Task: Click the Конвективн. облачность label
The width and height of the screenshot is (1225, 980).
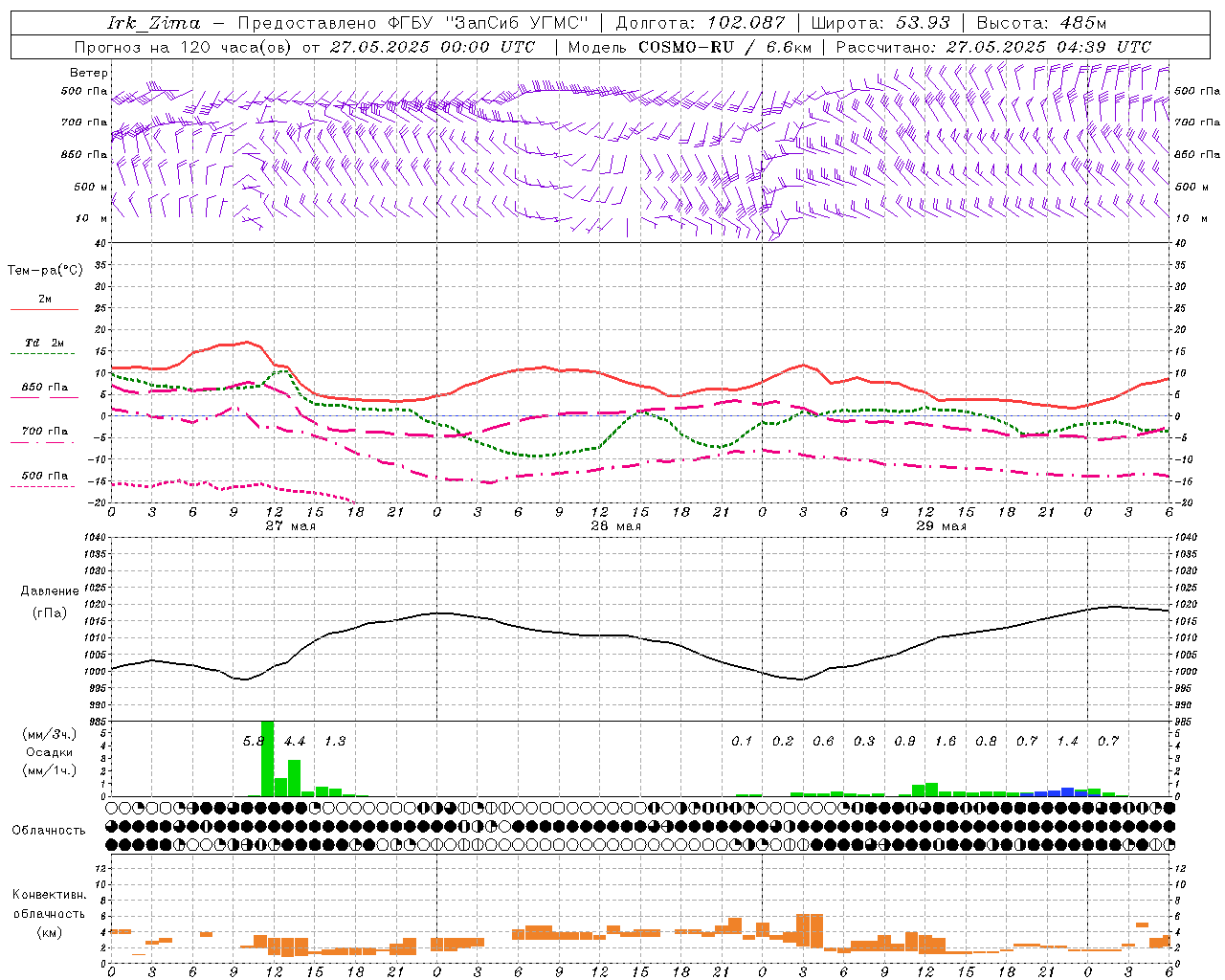Action: [x=49, y=904]
